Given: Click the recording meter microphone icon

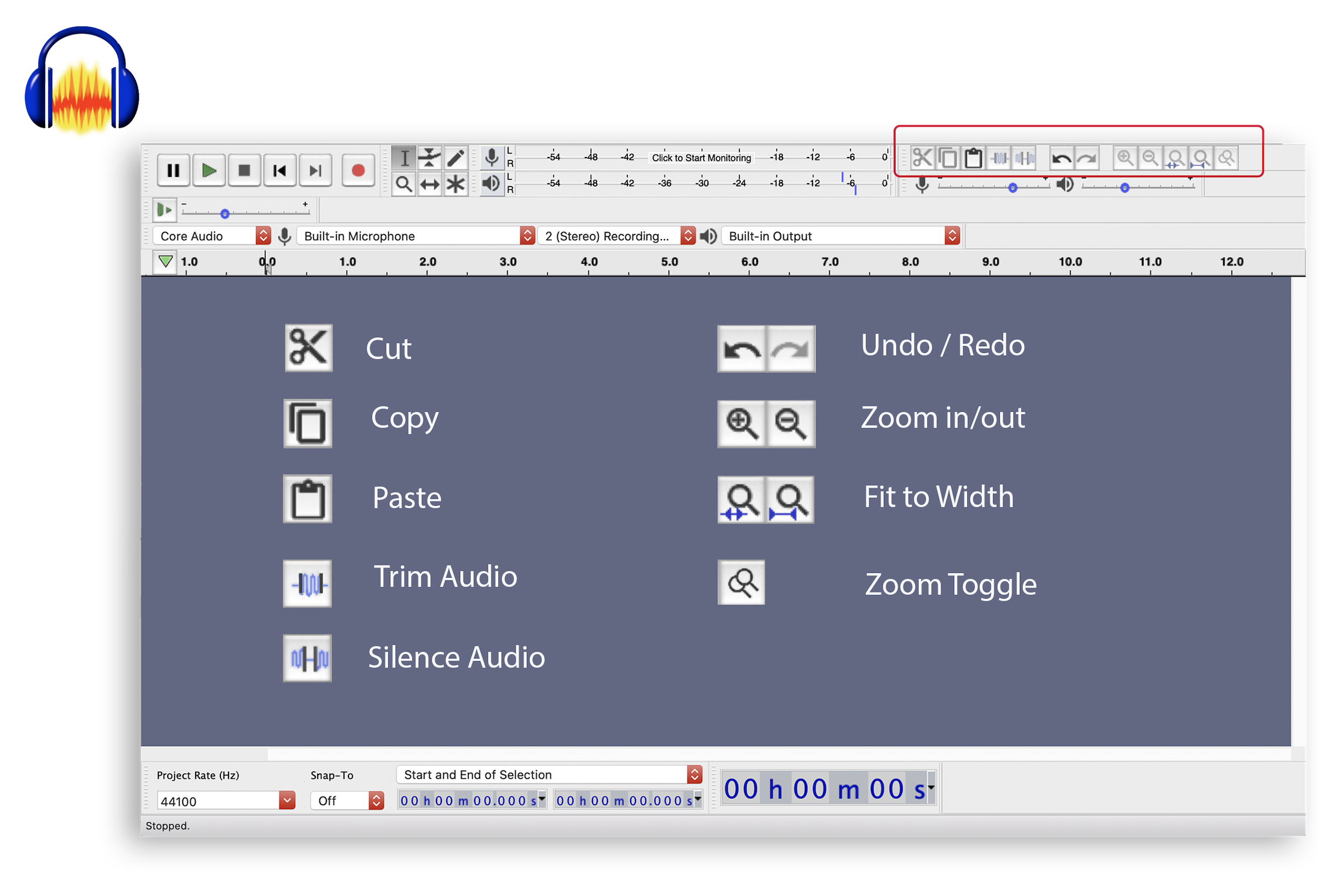Looking at the screenshot, I should tap(491, 157).
